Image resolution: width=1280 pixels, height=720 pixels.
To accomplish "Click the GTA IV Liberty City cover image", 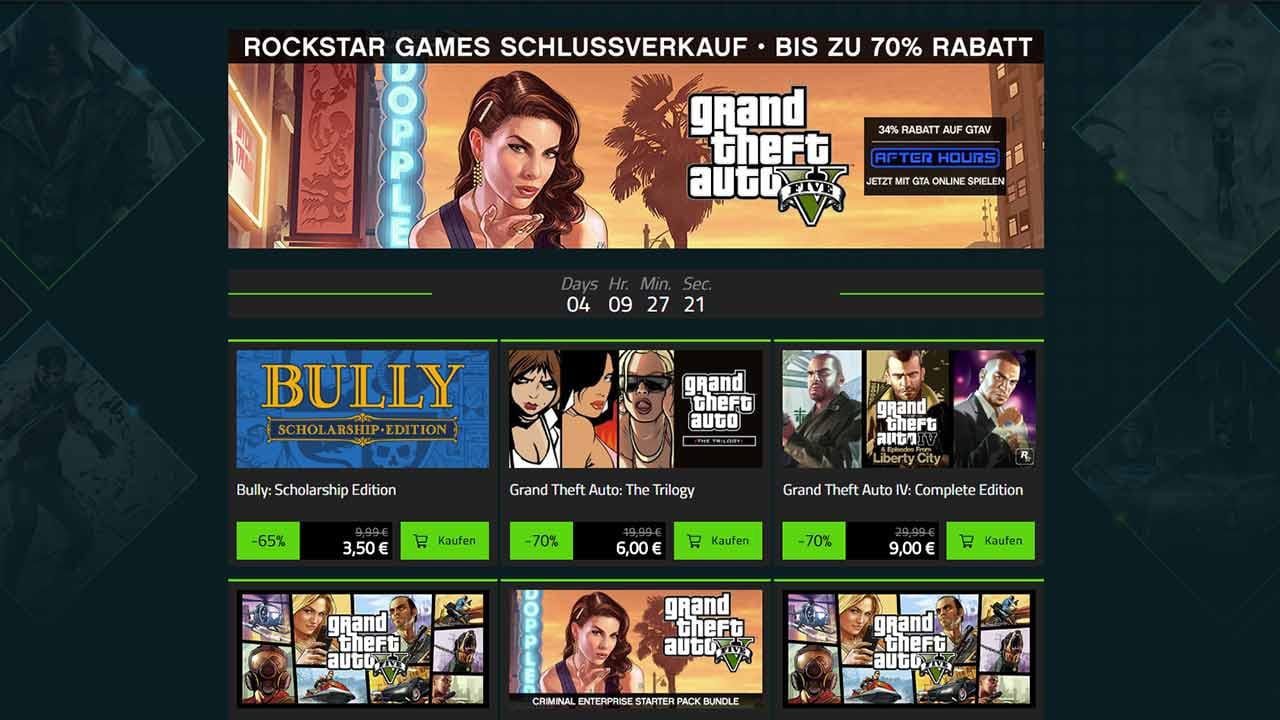I will 909,409.
